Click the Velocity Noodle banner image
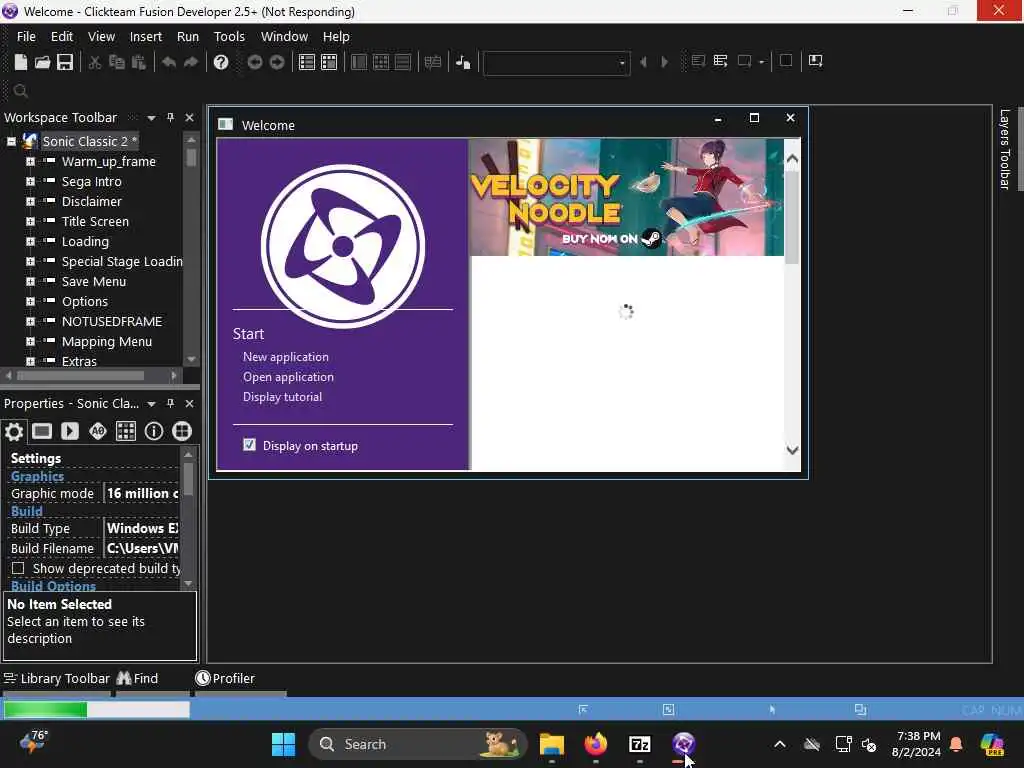The image size is (1024, 768). (626, 197)
